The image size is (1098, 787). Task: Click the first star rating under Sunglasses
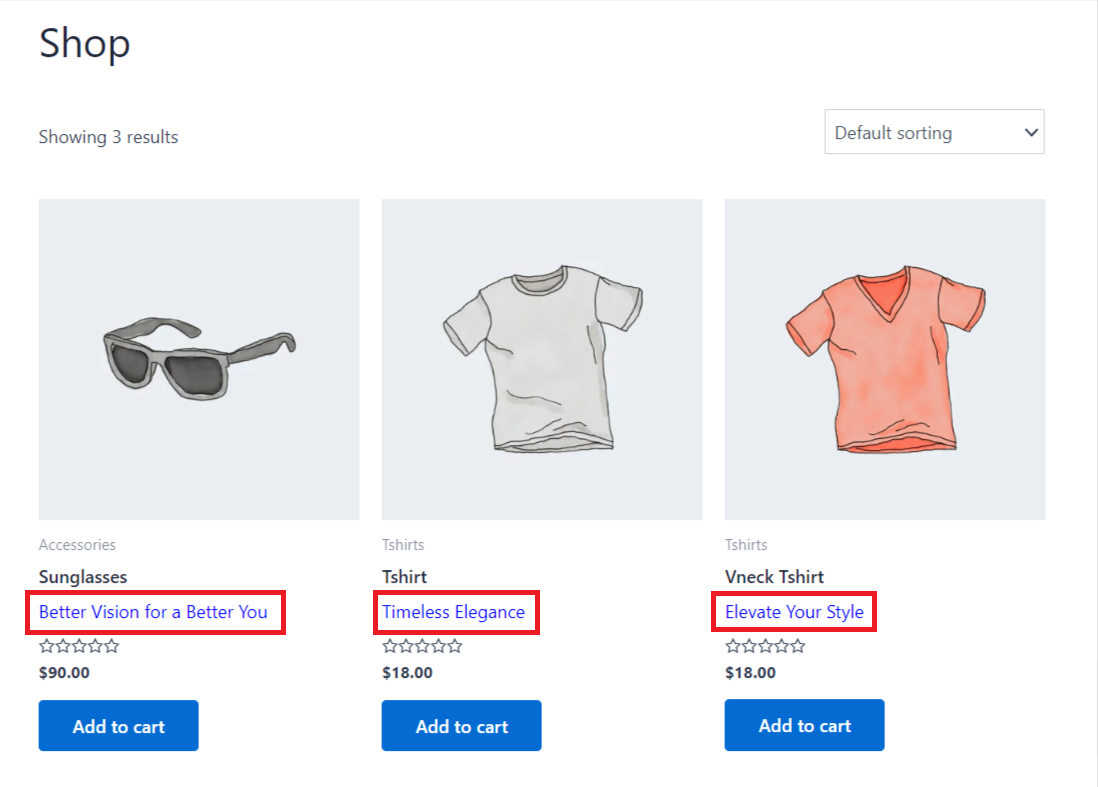click(x=46, y=645)
